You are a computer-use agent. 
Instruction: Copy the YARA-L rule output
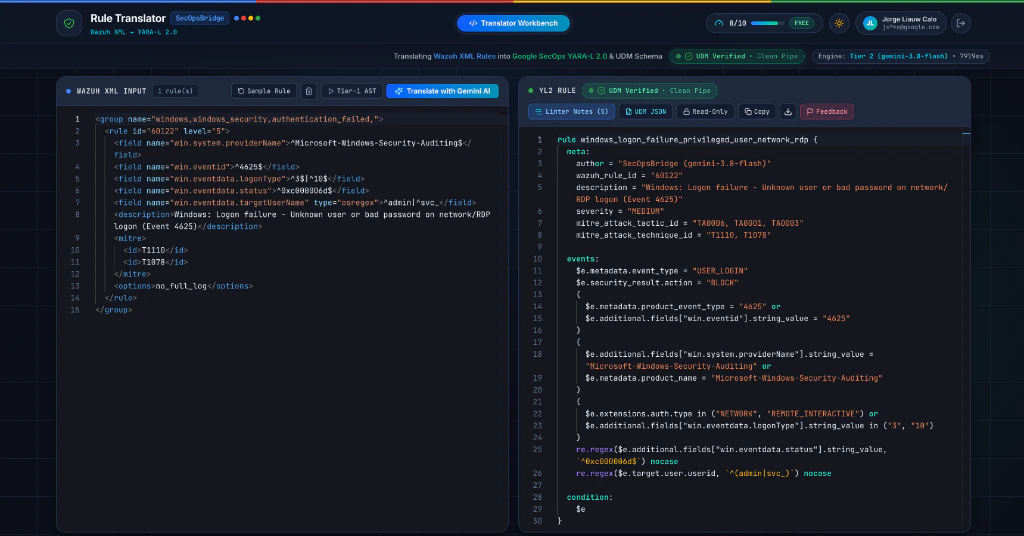757,112
